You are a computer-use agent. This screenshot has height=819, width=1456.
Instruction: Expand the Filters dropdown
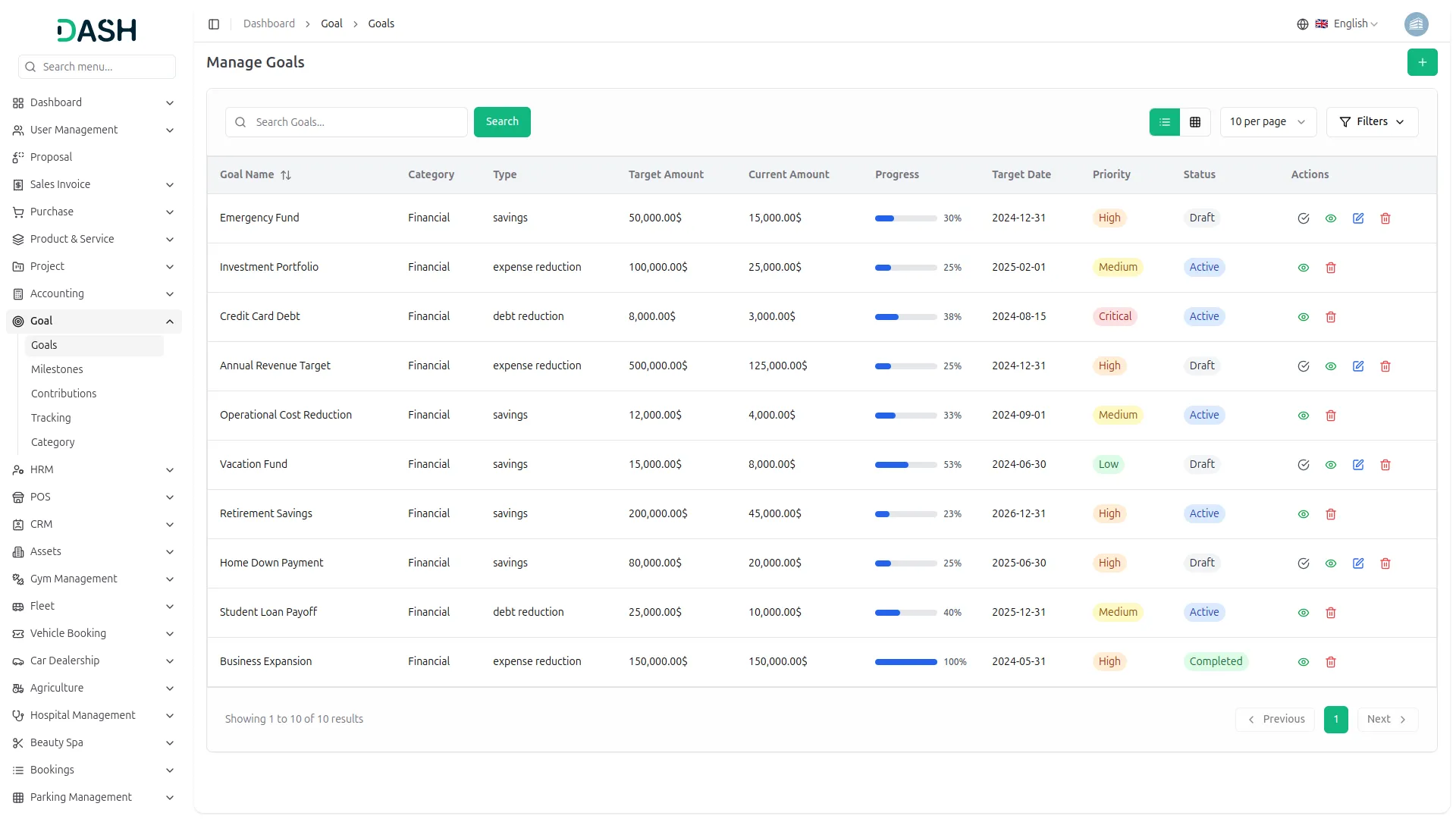[1371, 122]
